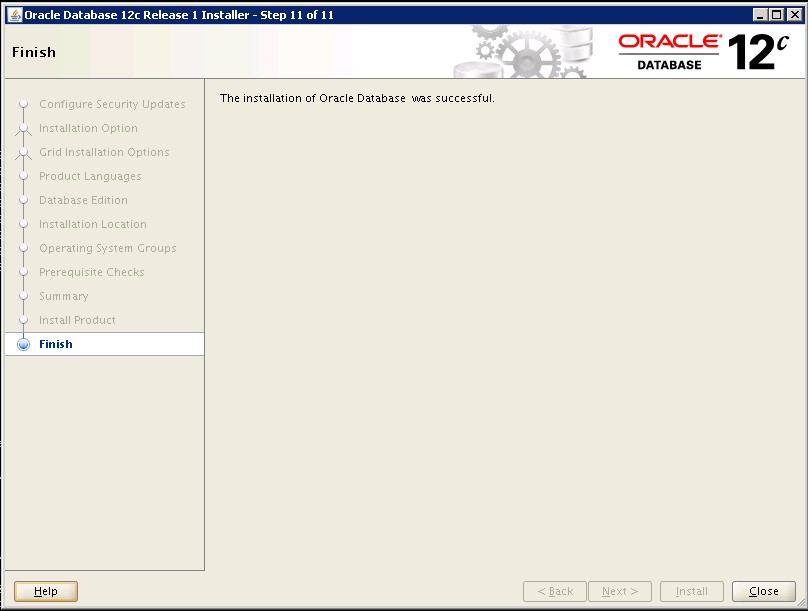
Task: Maximize the installer window
Action: click(777, 15)
